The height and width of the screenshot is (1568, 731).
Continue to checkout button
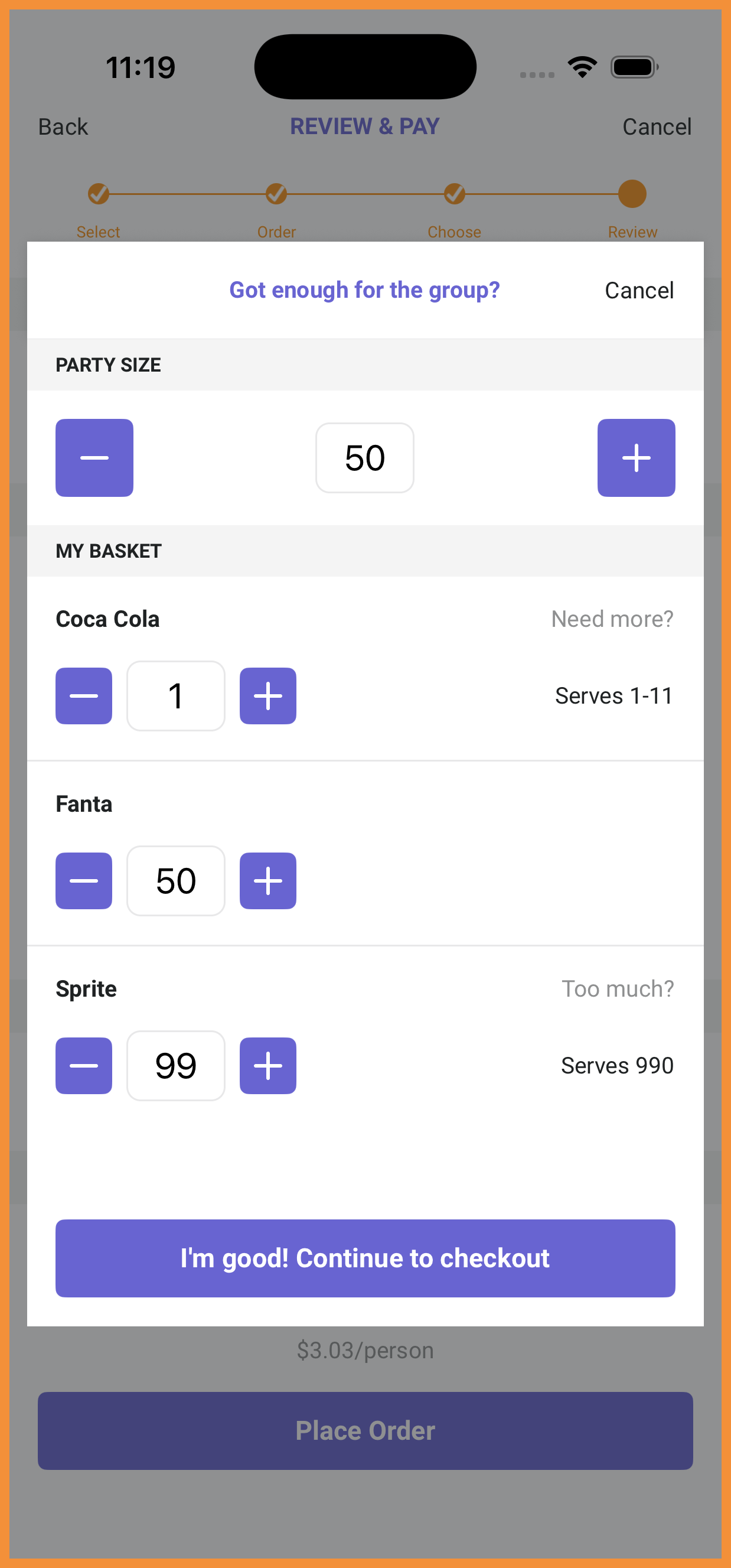click(x=365, y=1258)
